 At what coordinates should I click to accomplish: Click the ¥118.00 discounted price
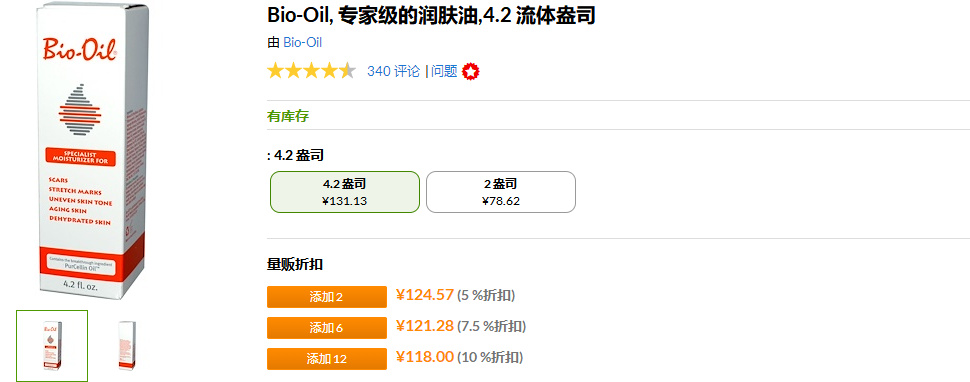[425, 357]
